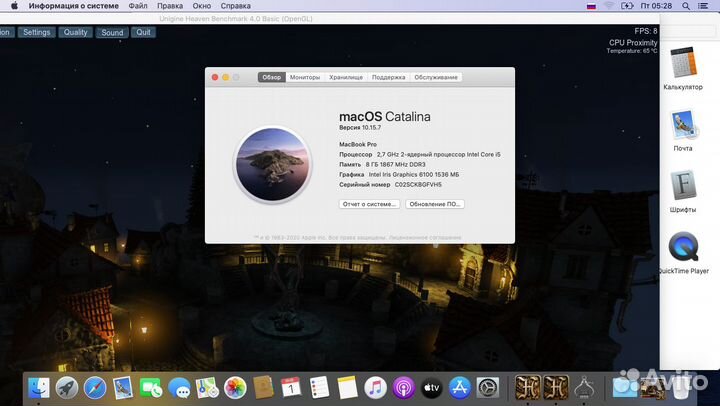Open System Preferences gear in the Dock

[488, 388]
